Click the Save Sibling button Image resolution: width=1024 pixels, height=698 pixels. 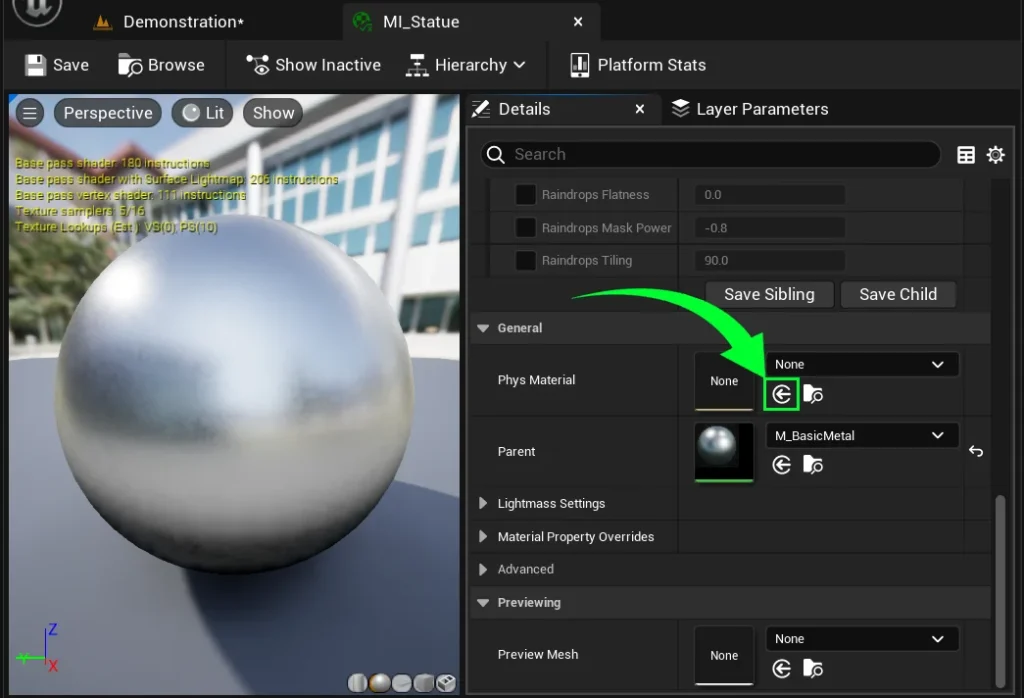[769, 294]
